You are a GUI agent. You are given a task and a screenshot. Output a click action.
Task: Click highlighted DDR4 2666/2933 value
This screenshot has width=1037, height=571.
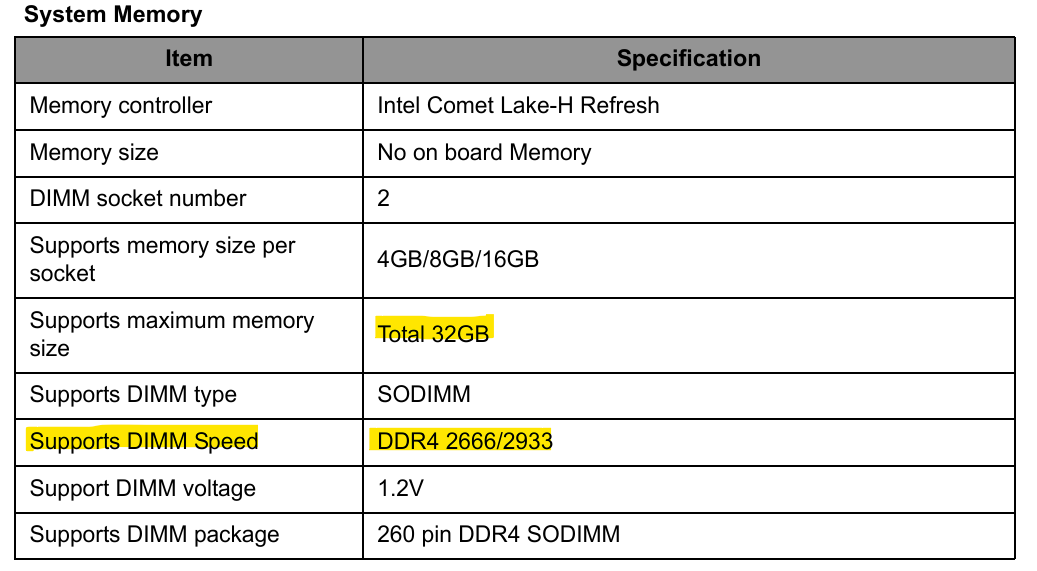(x=464, y=442)
